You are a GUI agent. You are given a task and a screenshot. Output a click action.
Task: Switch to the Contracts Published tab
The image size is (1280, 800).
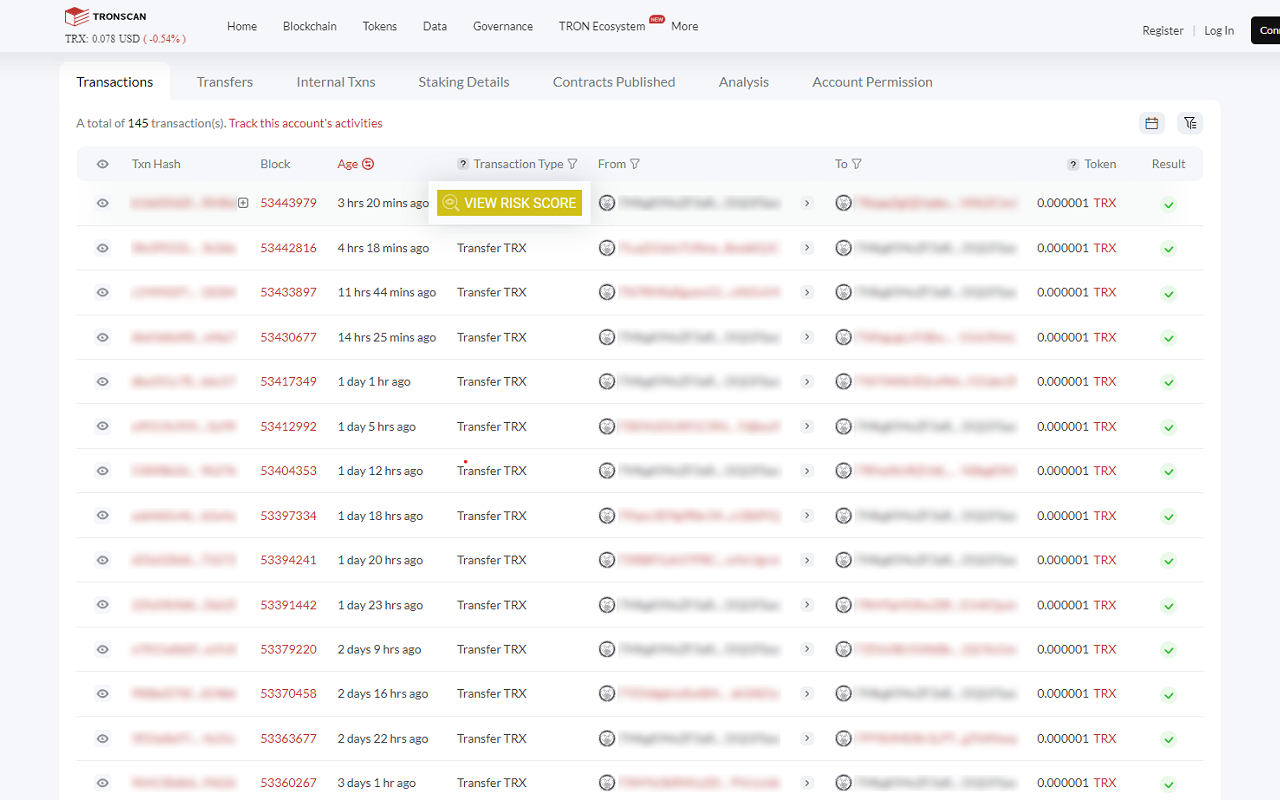(x=614, y=82)
